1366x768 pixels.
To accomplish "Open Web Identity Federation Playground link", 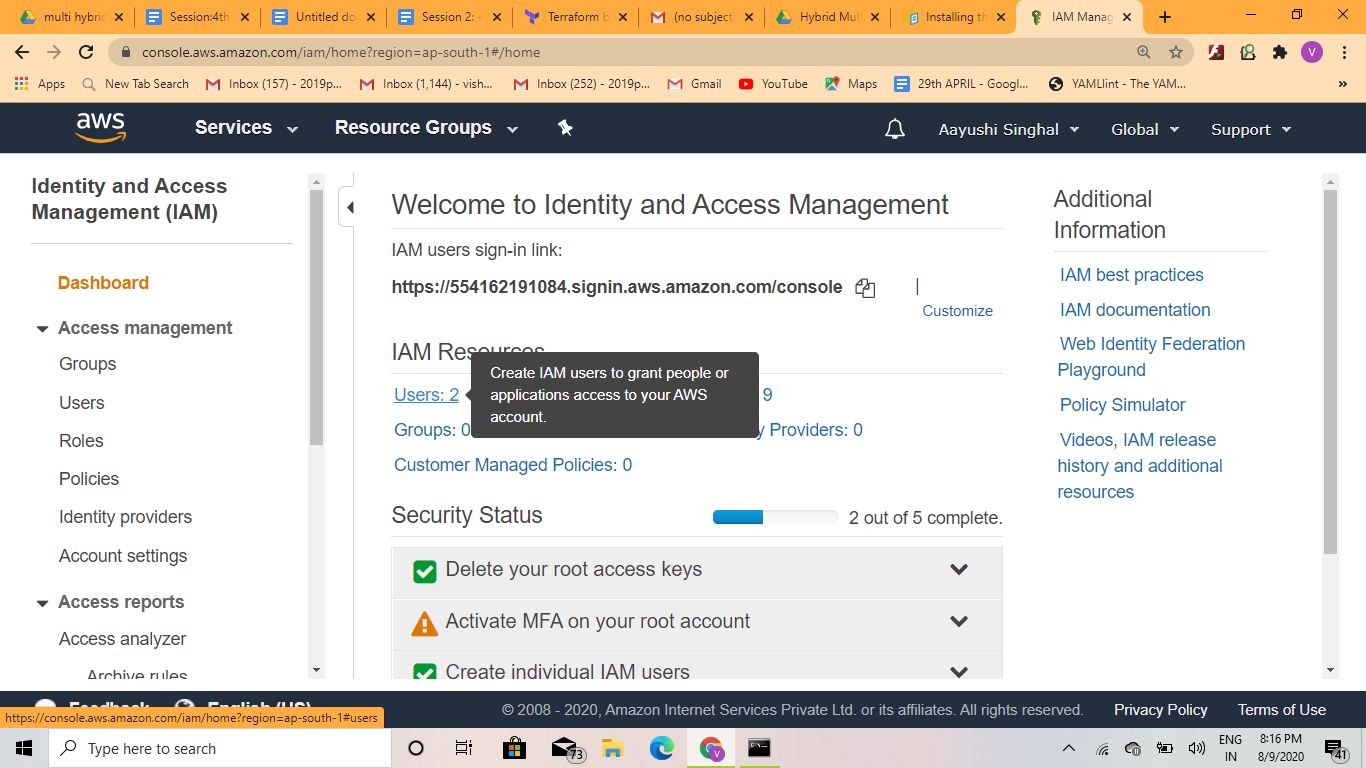I will tap(1151, 357).
